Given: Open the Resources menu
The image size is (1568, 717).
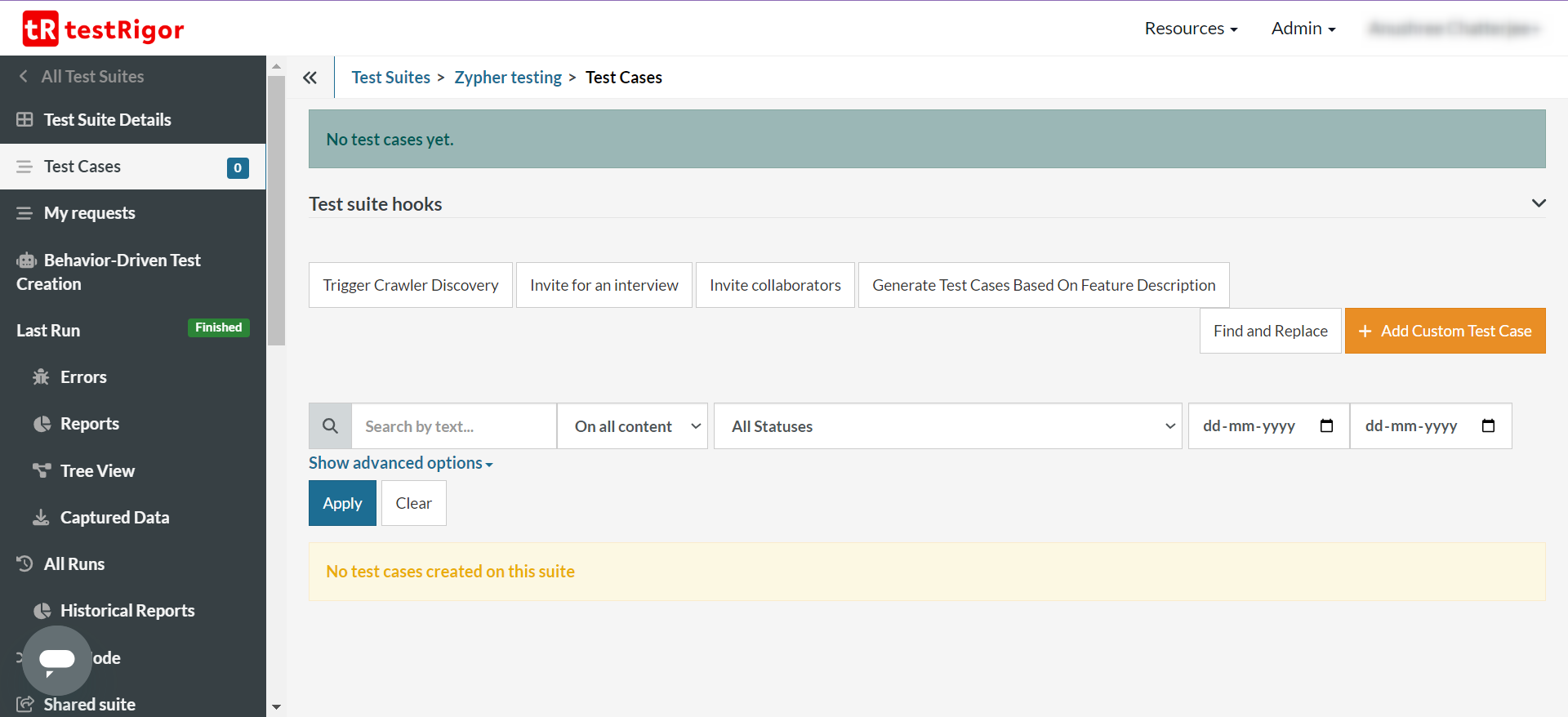Looking at the screenshot, I should 1191,29.
